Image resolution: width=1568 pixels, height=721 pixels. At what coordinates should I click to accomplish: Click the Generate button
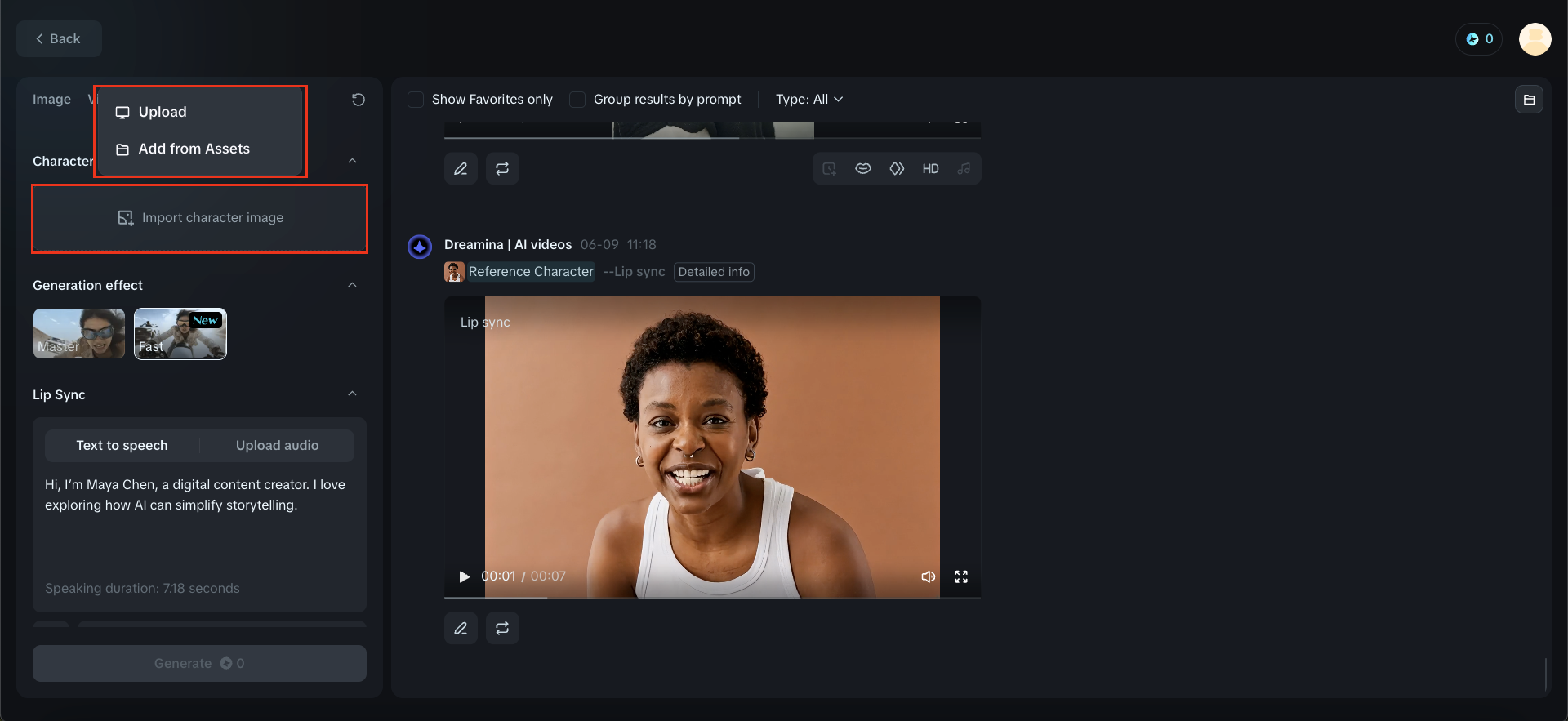pos(199,664)
